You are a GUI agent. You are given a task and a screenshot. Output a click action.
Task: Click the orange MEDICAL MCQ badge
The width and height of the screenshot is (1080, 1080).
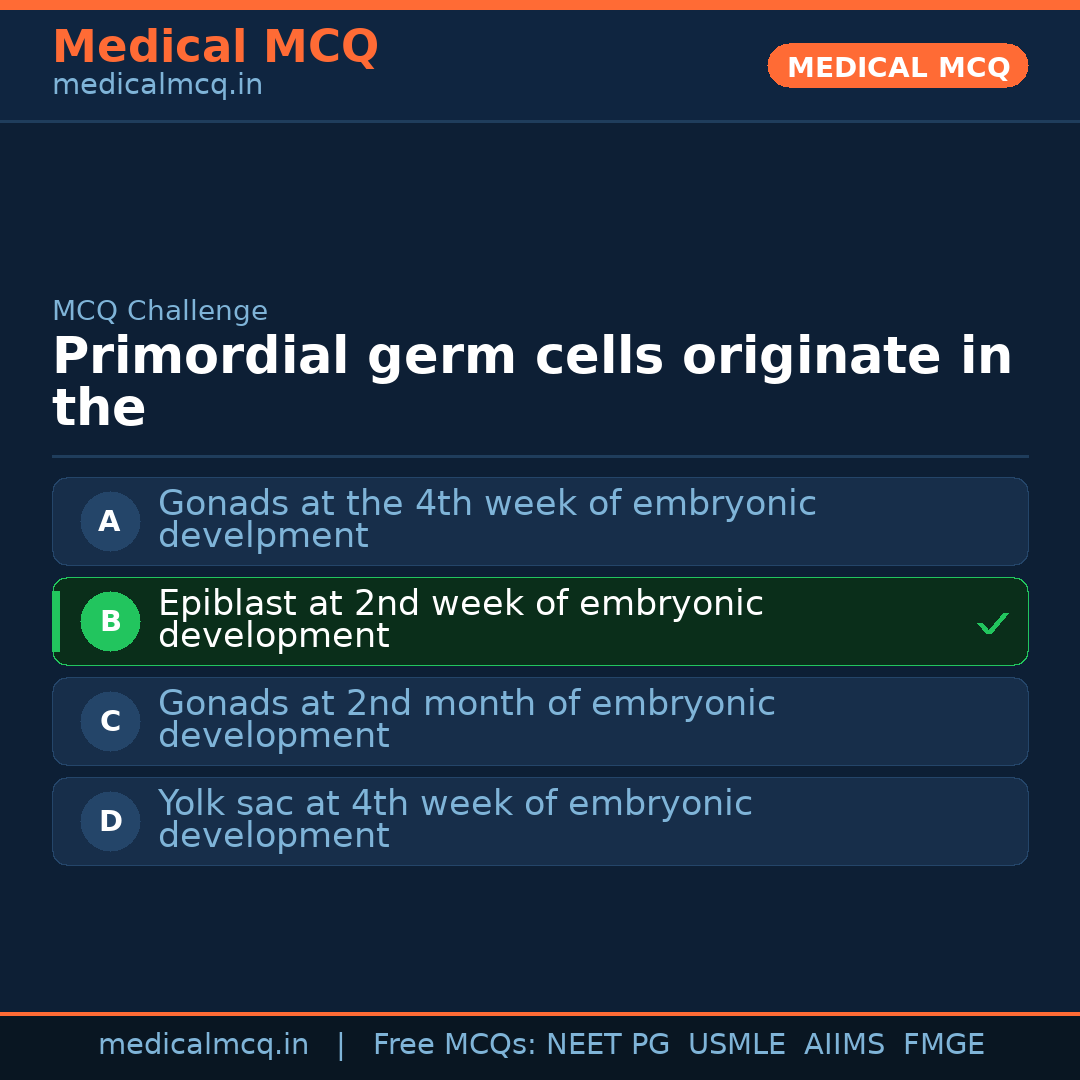point(897,66)
